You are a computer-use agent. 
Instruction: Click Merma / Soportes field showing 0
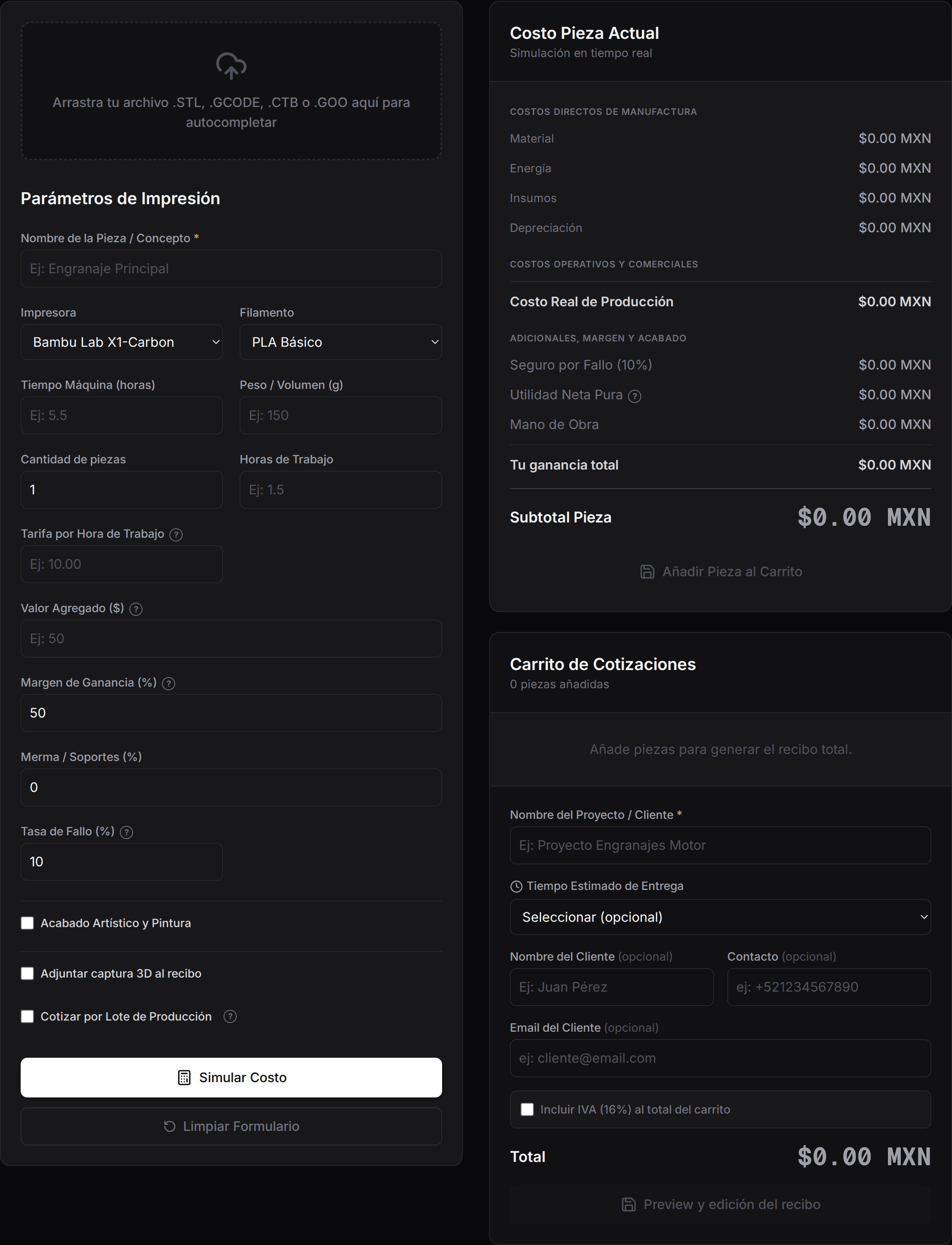pos(231,787)
